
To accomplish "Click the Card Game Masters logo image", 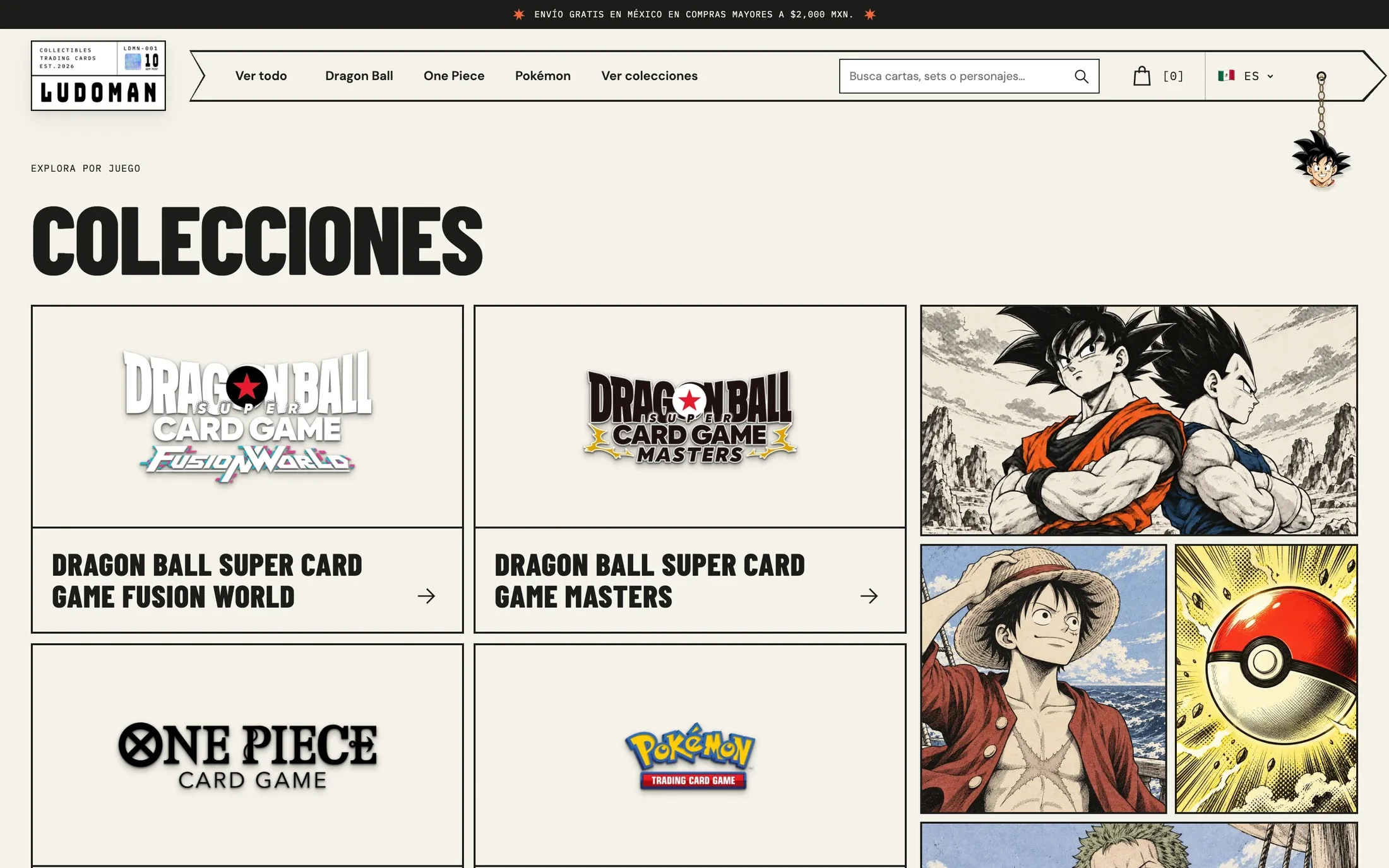I will click(689, 417).
